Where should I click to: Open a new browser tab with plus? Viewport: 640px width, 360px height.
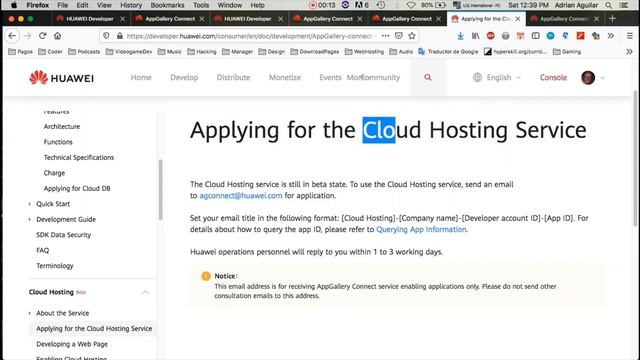pos(612,19)
